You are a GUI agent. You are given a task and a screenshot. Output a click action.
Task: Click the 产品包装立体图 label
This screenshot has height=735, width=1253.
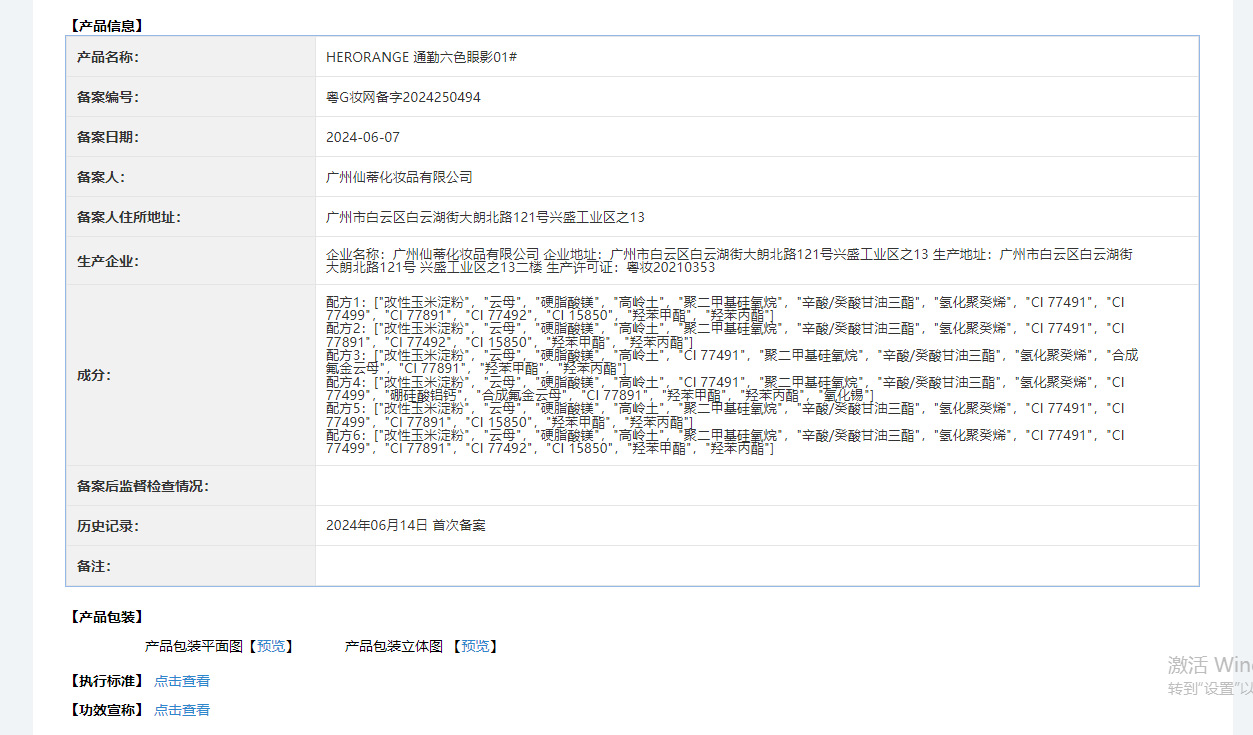point(394,646)
